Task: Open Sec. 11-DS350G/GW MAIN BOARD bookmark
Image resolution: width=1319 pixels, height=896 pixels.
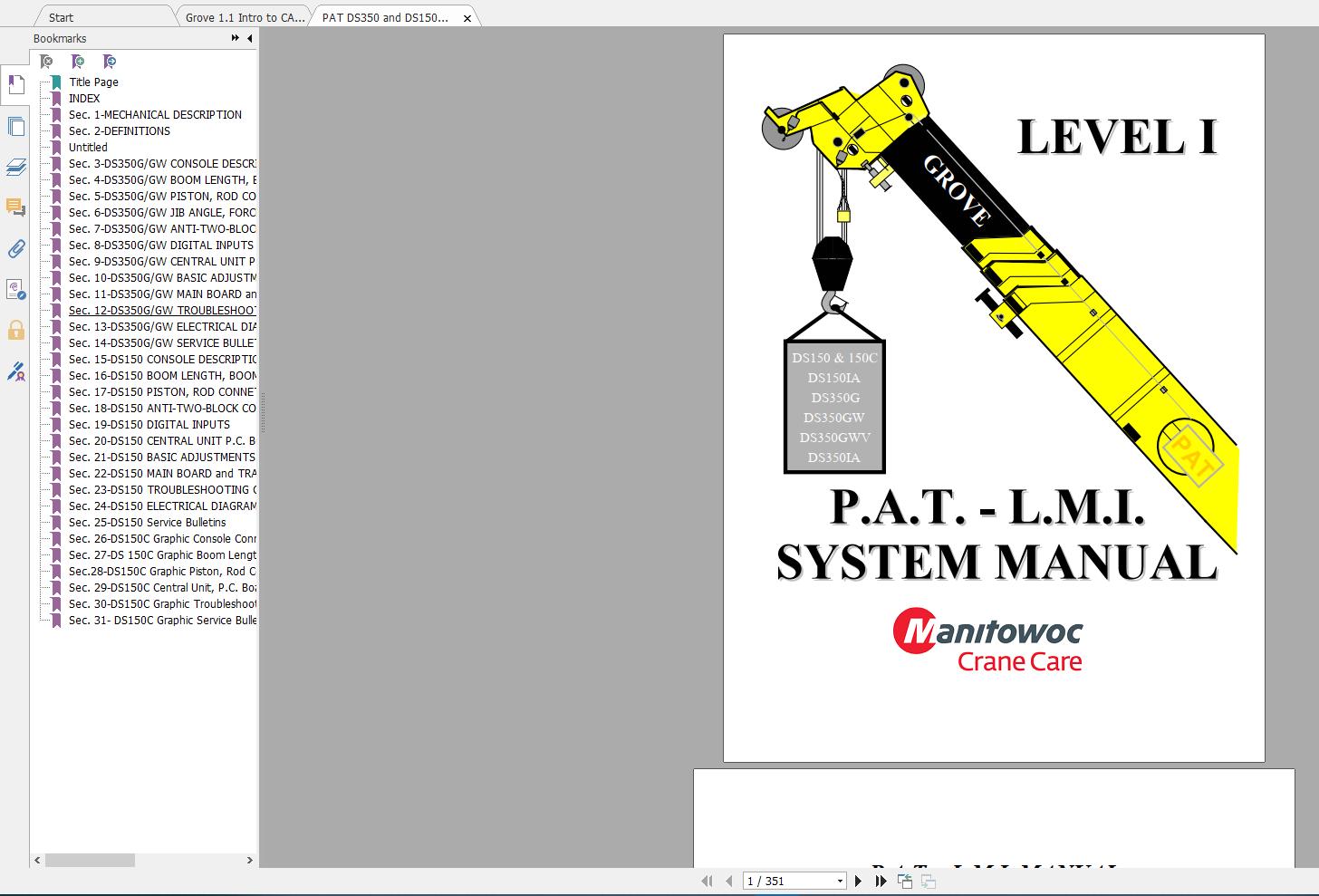Action: tap(162, 294)
